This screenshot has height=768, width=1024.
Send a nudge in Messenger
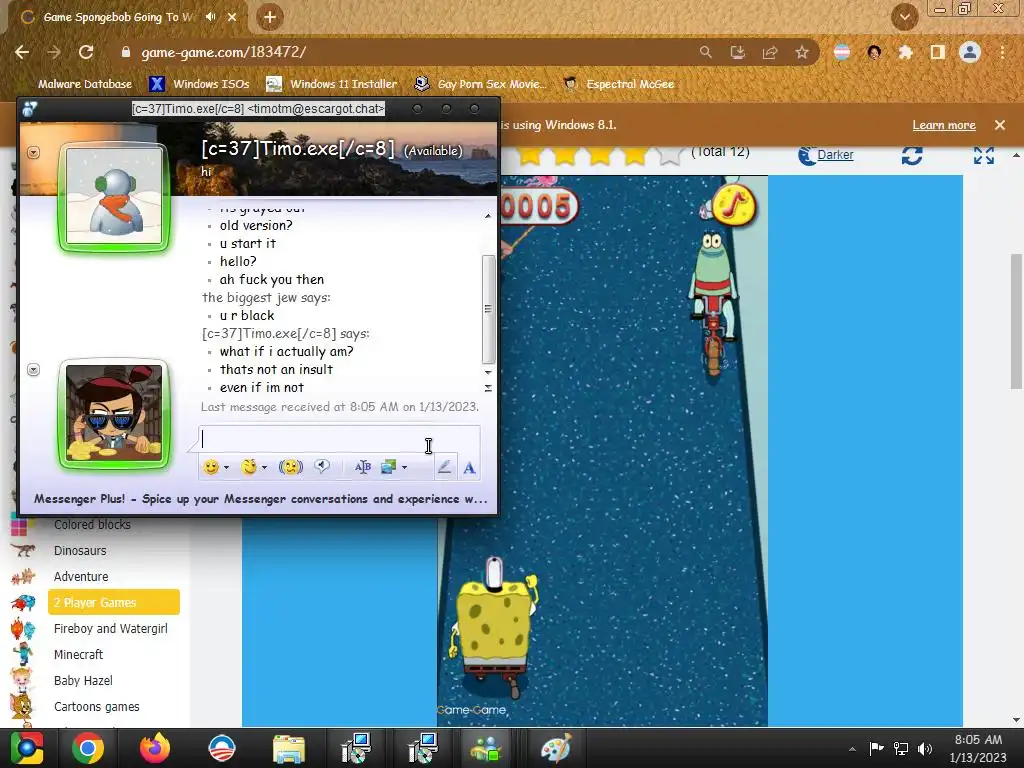tap(291, 467)
